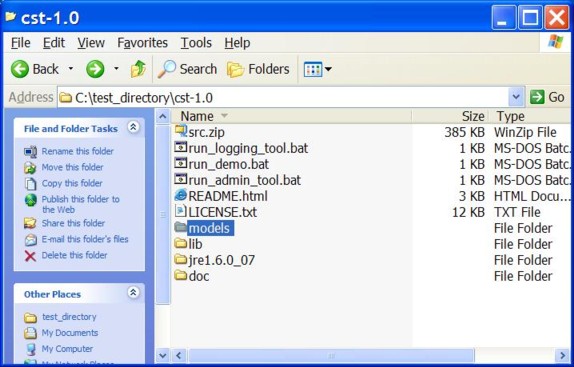574x367 pixels.
Task: Expand the address bar dropdown arrow
Action: point(516,97)
